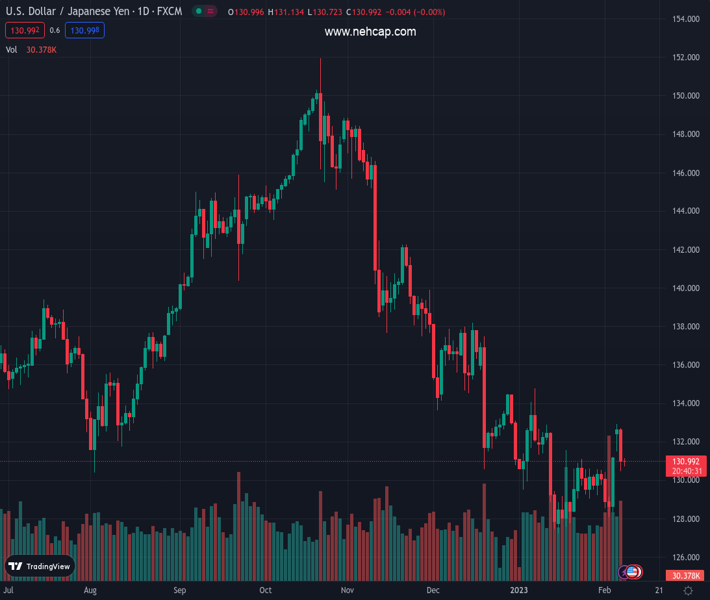Click the 154.000 price axis label
The image size is (710, 600).
[686, 19]
